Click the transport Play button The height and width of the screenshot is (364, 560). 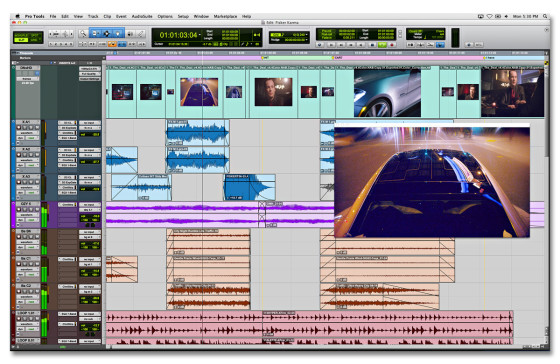coord(382,45)
